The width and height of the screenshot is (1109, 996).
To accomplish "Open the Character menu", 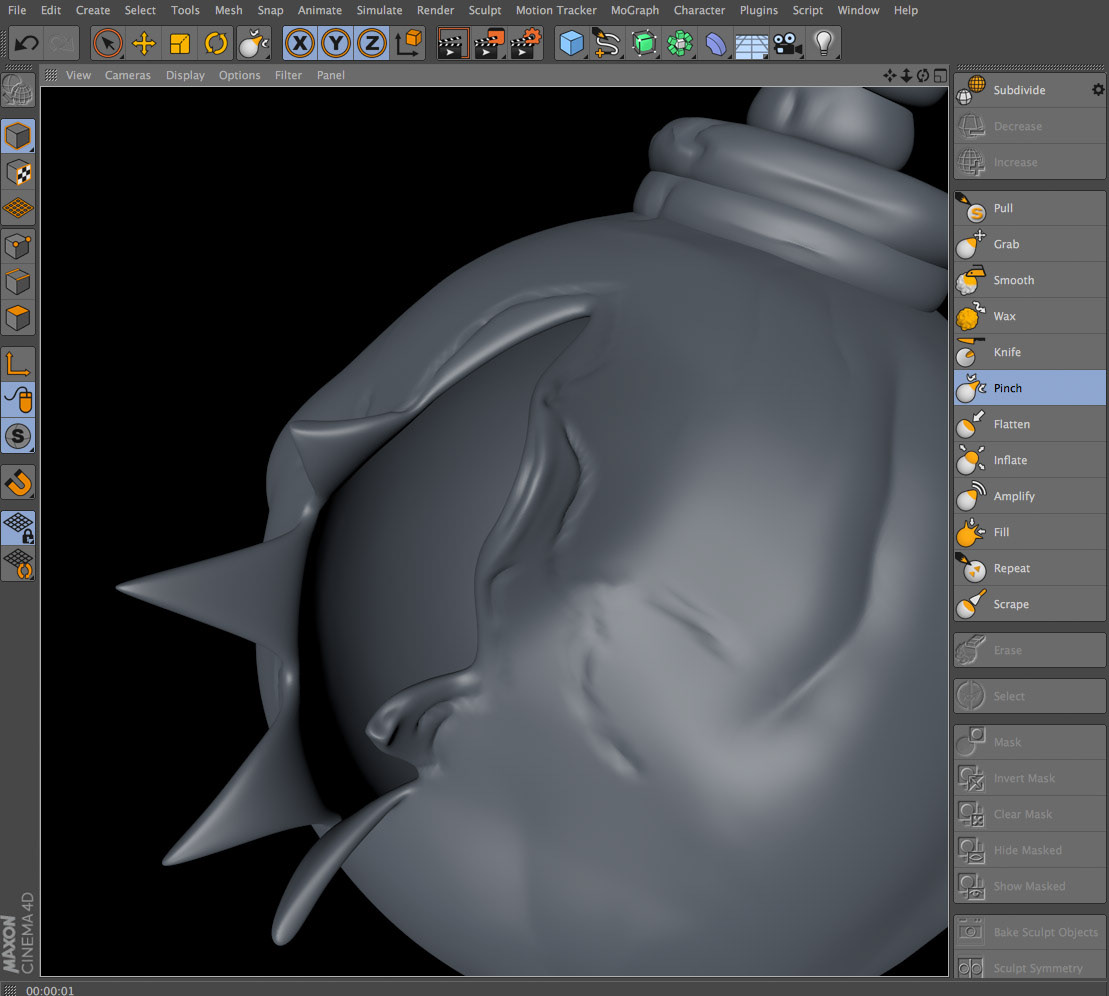I will (699, 10).
